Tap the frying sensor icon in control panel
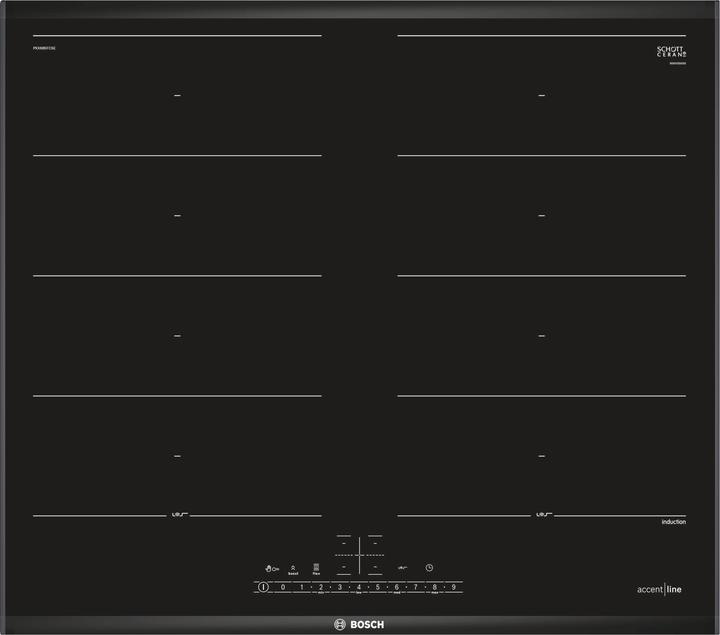This screenshot has width=720, height=635. coord(402,568)
